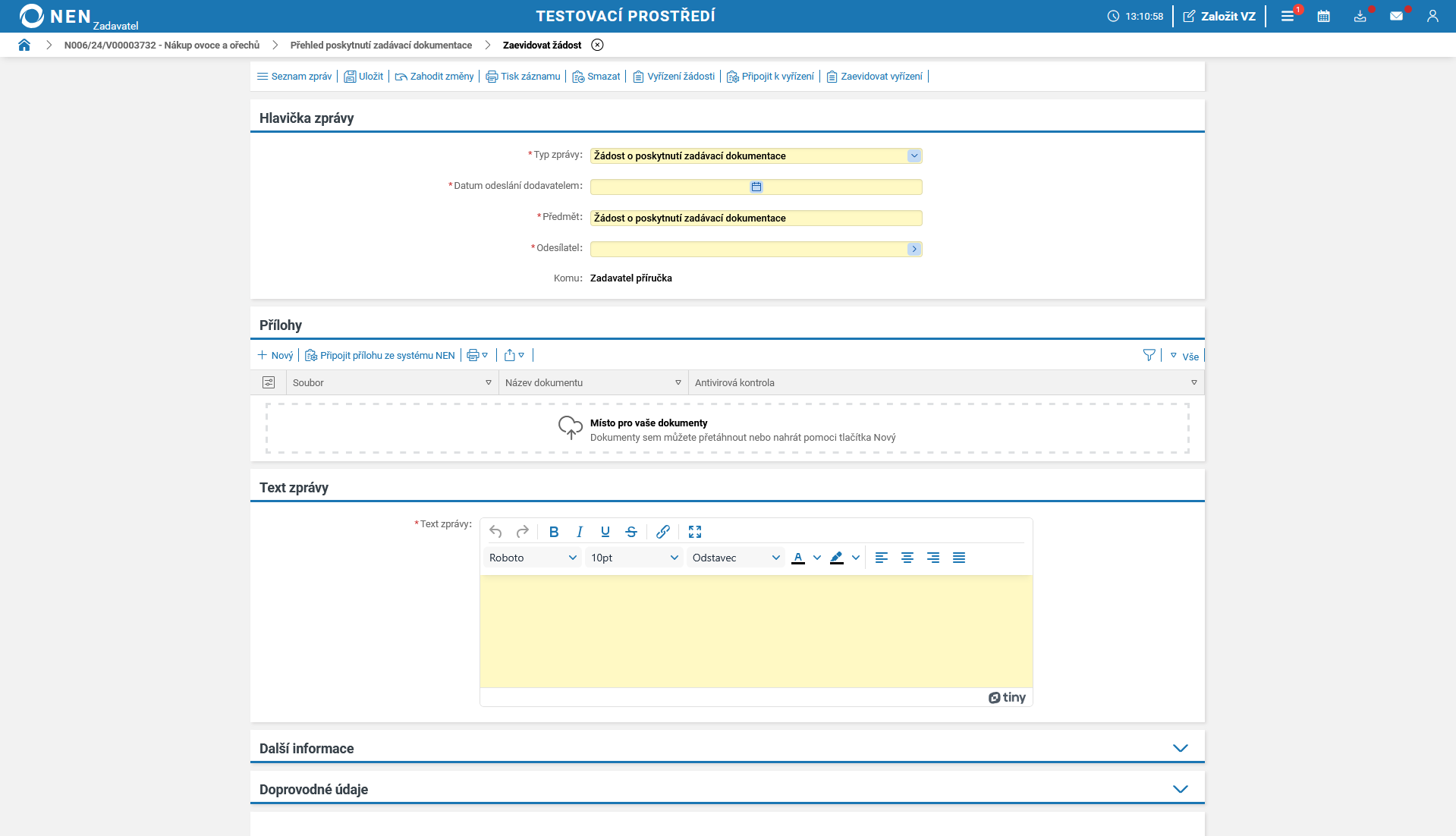Apply the text color swatch button
This screenshot has height=836, width=1456.
coord(798,558)
